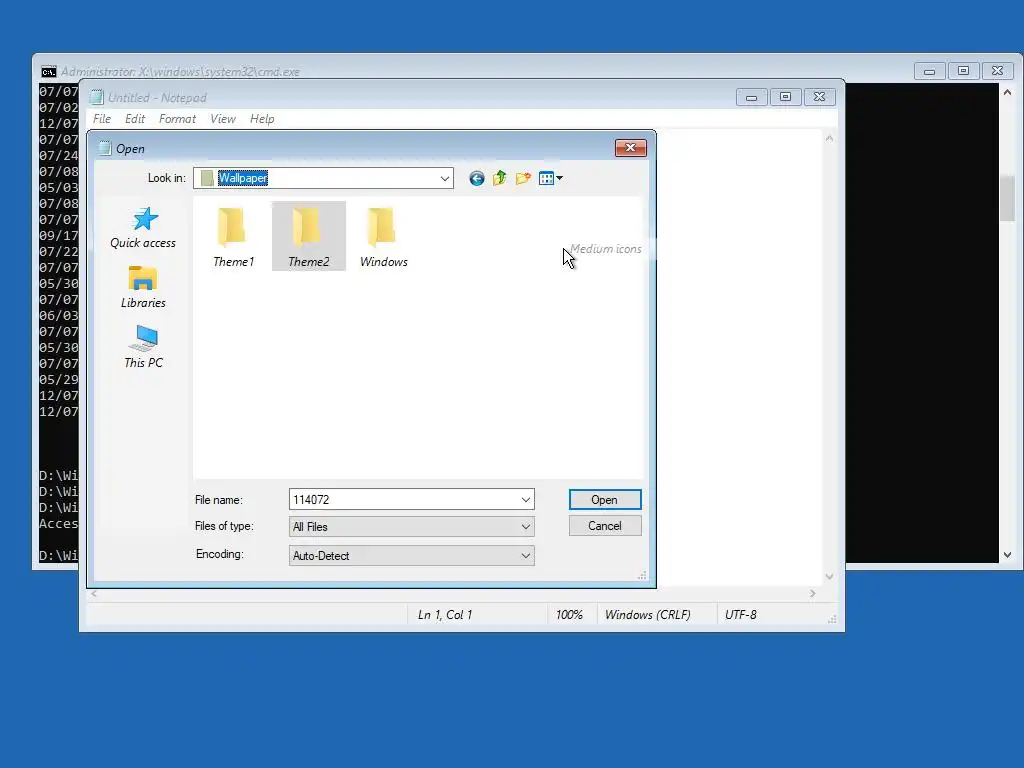Click the Open dialog resize grip
The height and width of the screenshot is (768, 1024).
tap(643, 575)
